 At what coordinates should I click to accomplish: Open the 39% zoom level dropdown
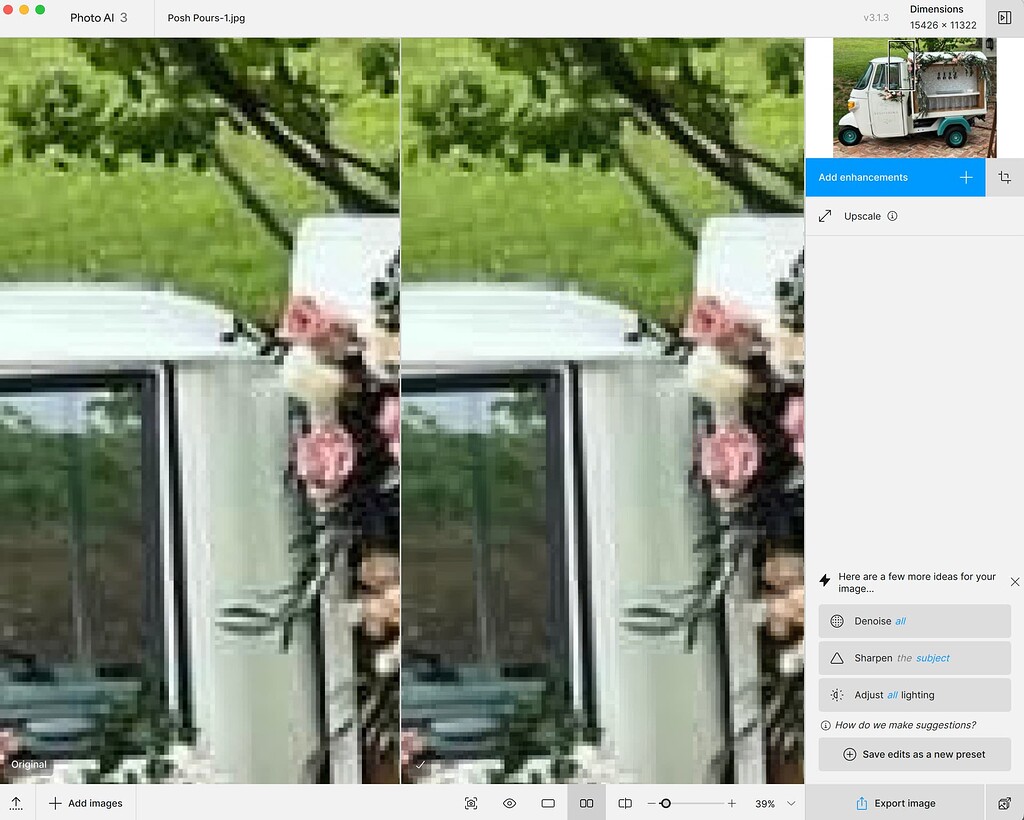click(x=771, y=803)
